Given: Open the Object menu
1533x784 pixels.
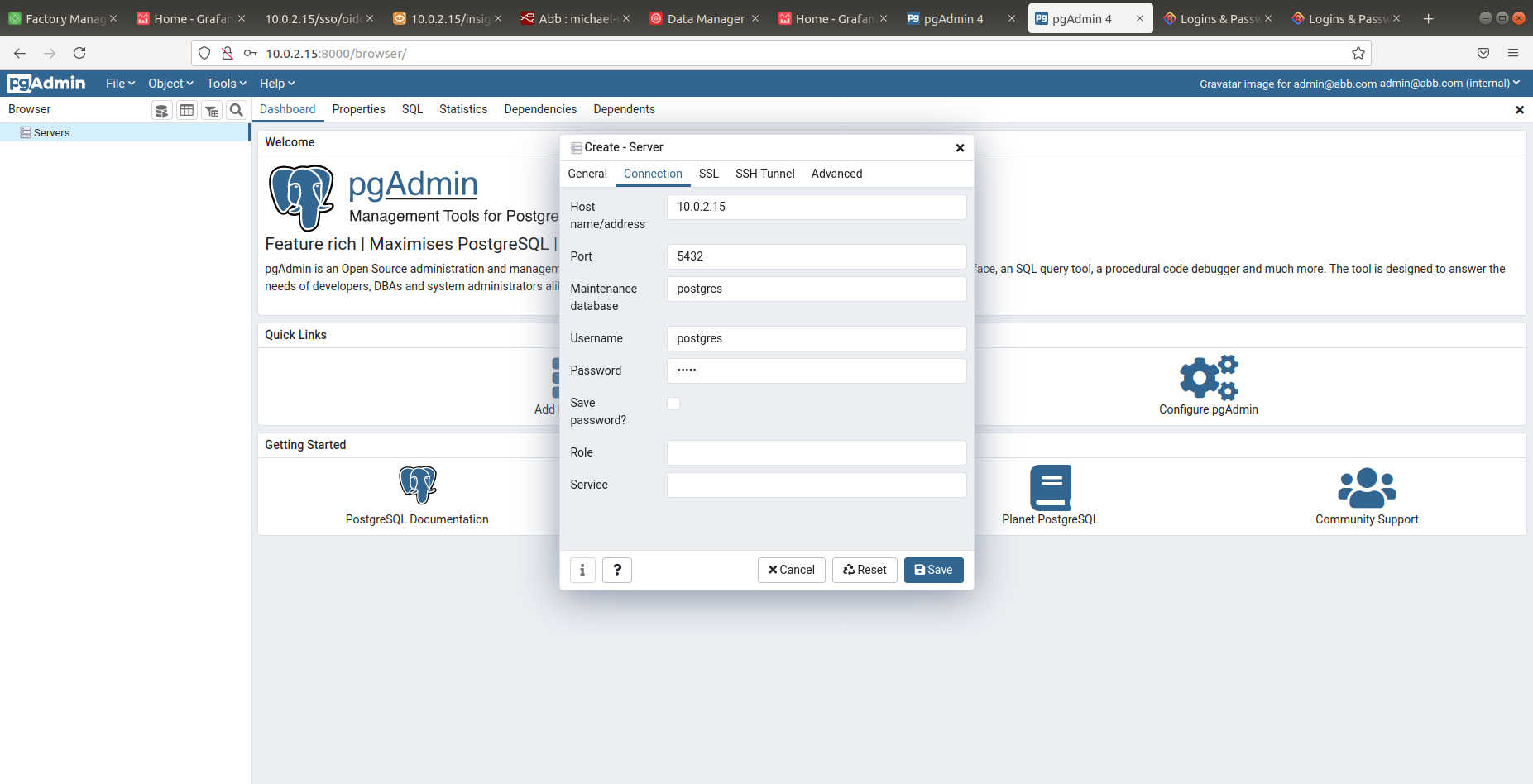Looking at the screenshot, I should pyautogui.click(x=170, y=84).
